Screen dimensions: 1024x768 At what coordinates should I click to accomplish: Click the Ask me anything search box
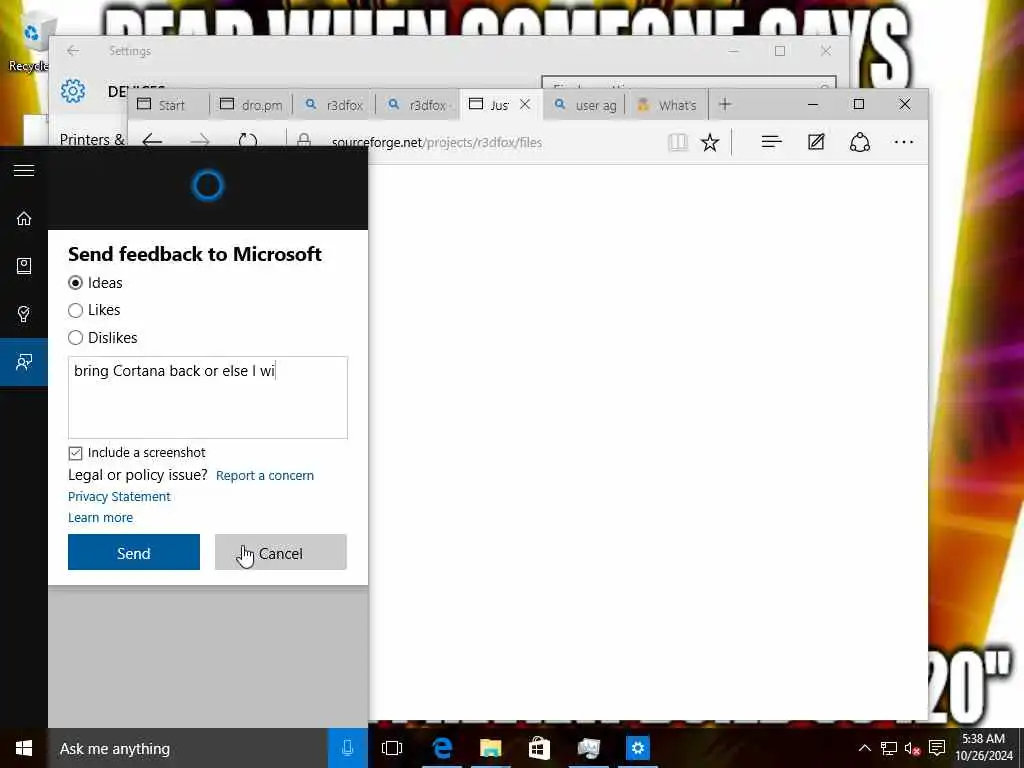(187, 748)
